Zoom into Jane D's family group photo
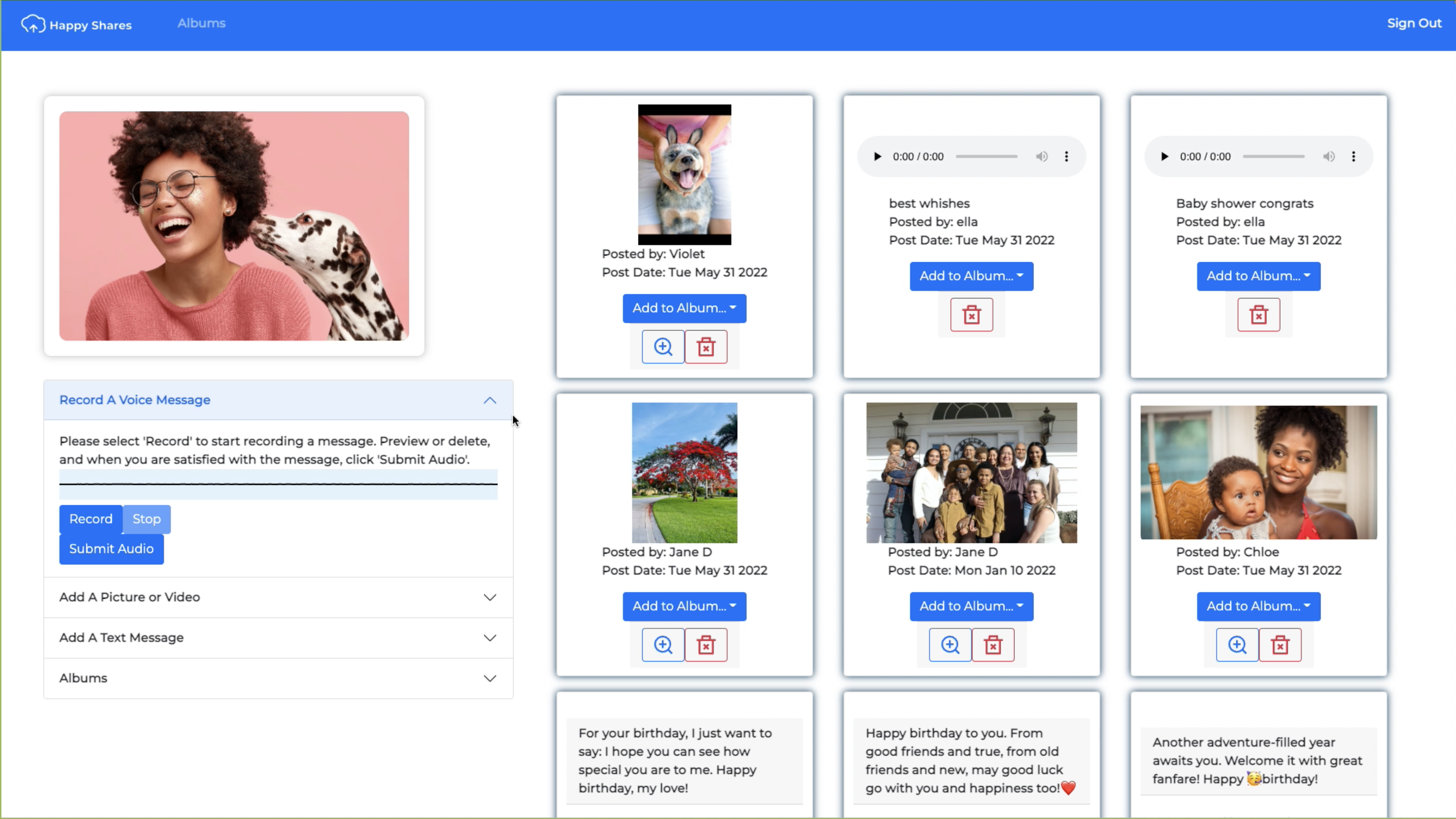1456x819 pixels. (x=950, y=645)
